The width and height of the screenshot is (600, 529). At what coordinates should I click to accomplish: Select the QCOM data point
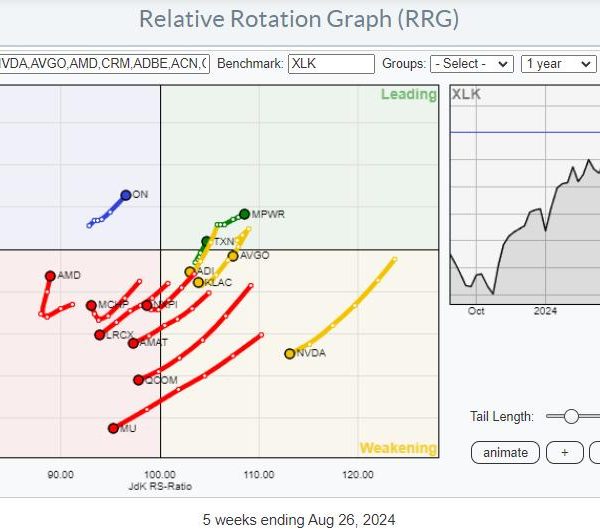click(x=139, y=380)
